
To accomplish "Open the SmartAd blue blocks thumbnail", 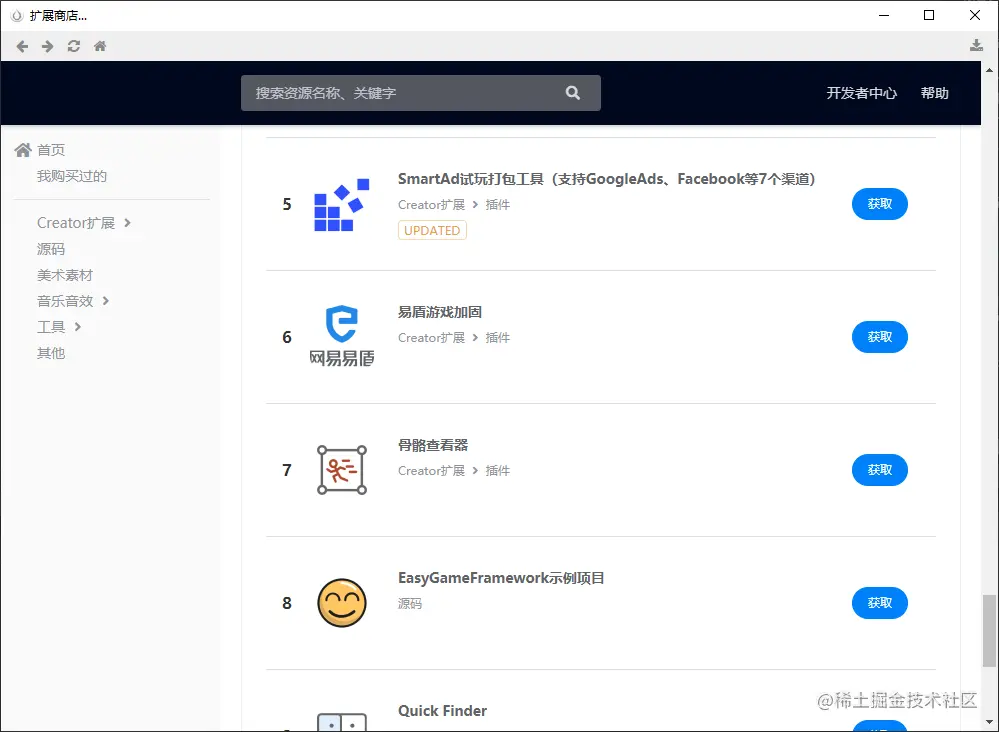I will [x=342, y=205].
